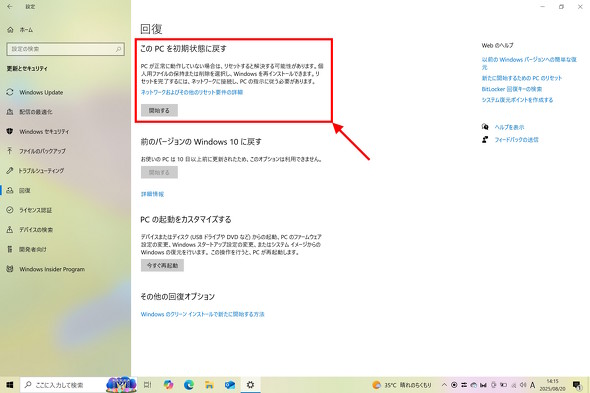Open Windows のクリーン インストール link
Viewport: 590px width, 393px height.
(x=202, y=314)
